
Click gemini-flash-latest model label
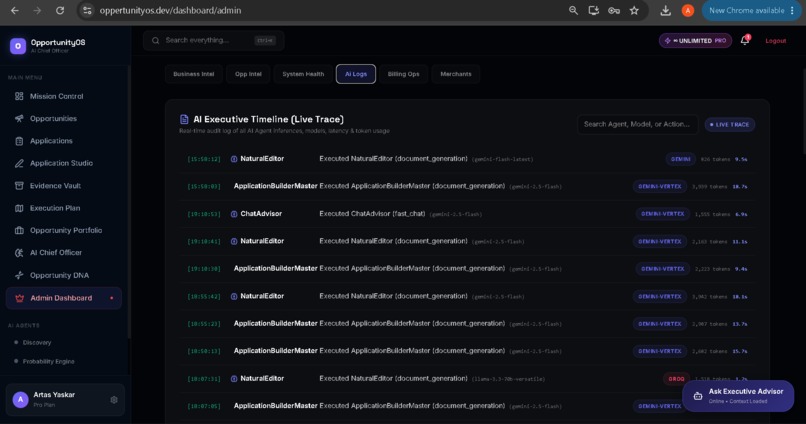[x=503, y=159]
